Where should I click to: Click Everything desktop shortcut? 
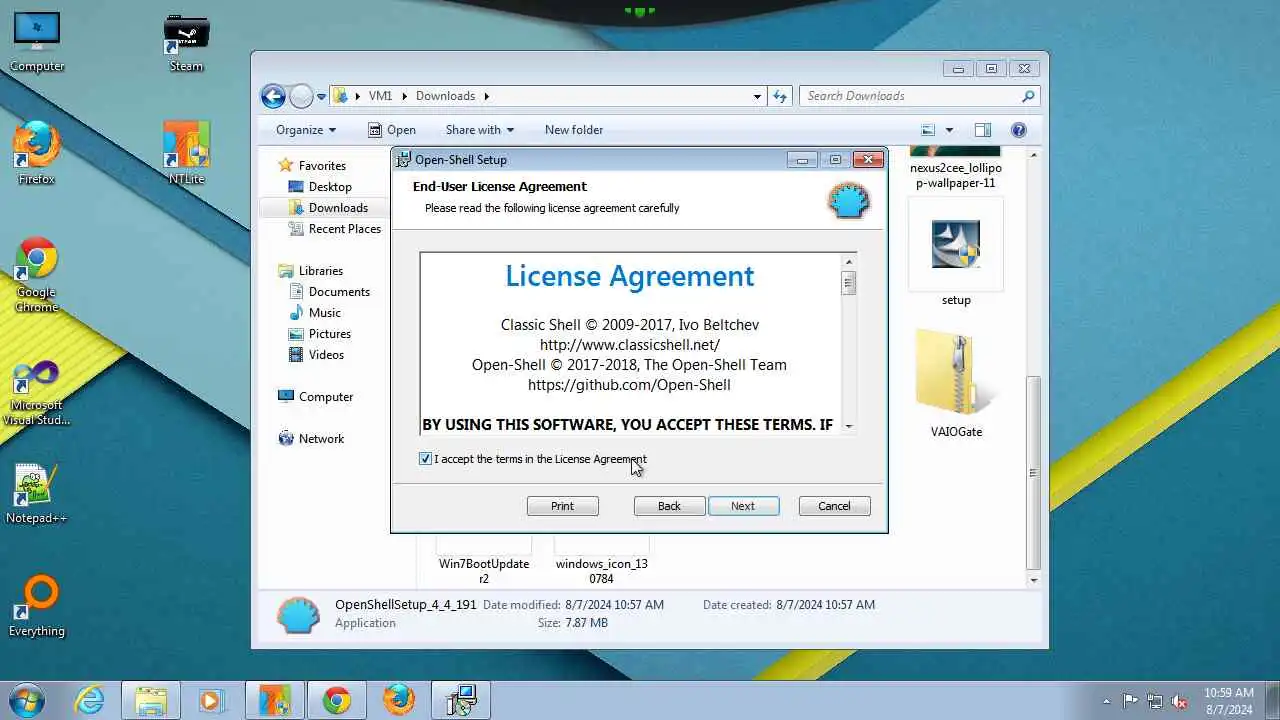(37, 606)
